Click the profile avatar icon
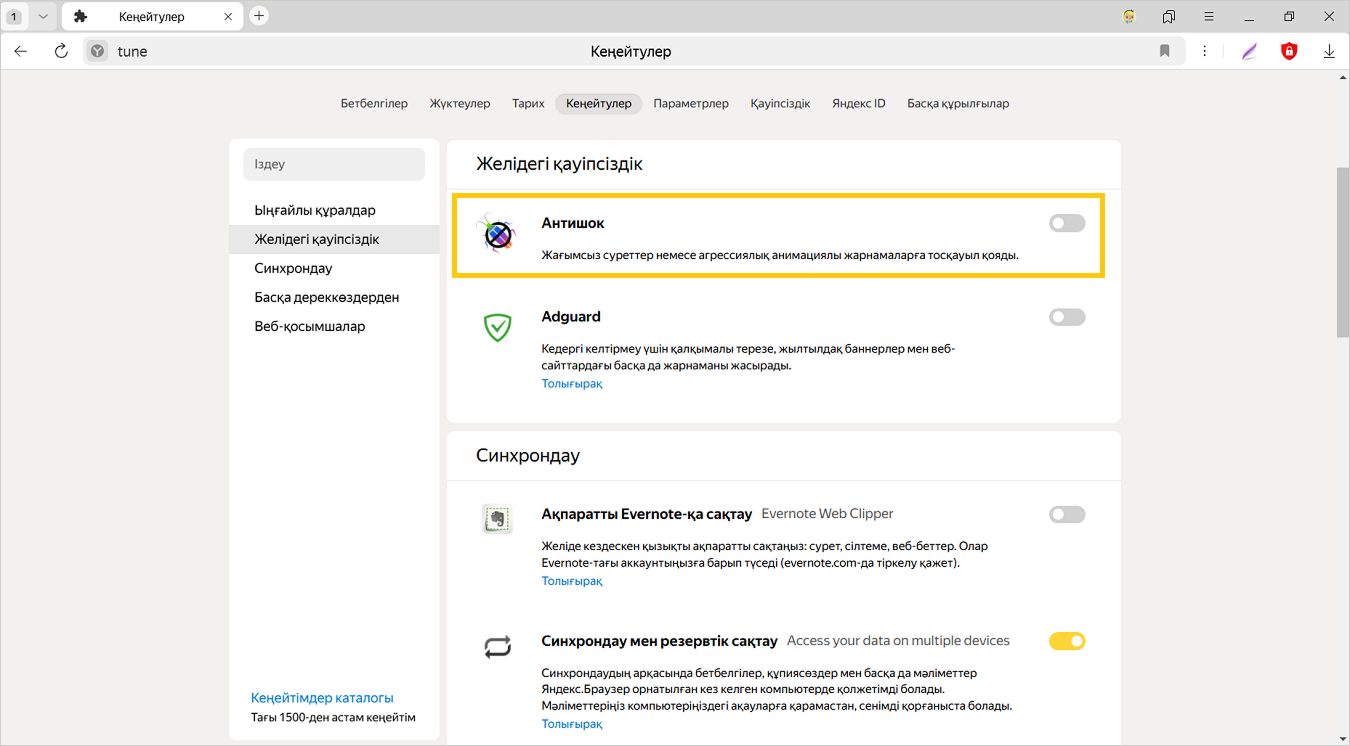 click(x=1129, y=17)
